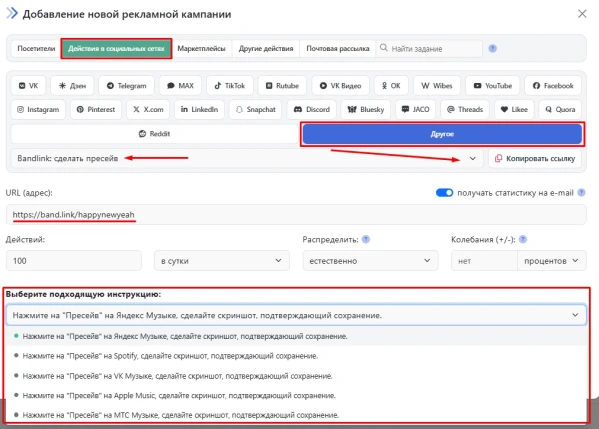The image size is (599, 429).
Task: Close the new campaign dialog
Action: point(582,14)
